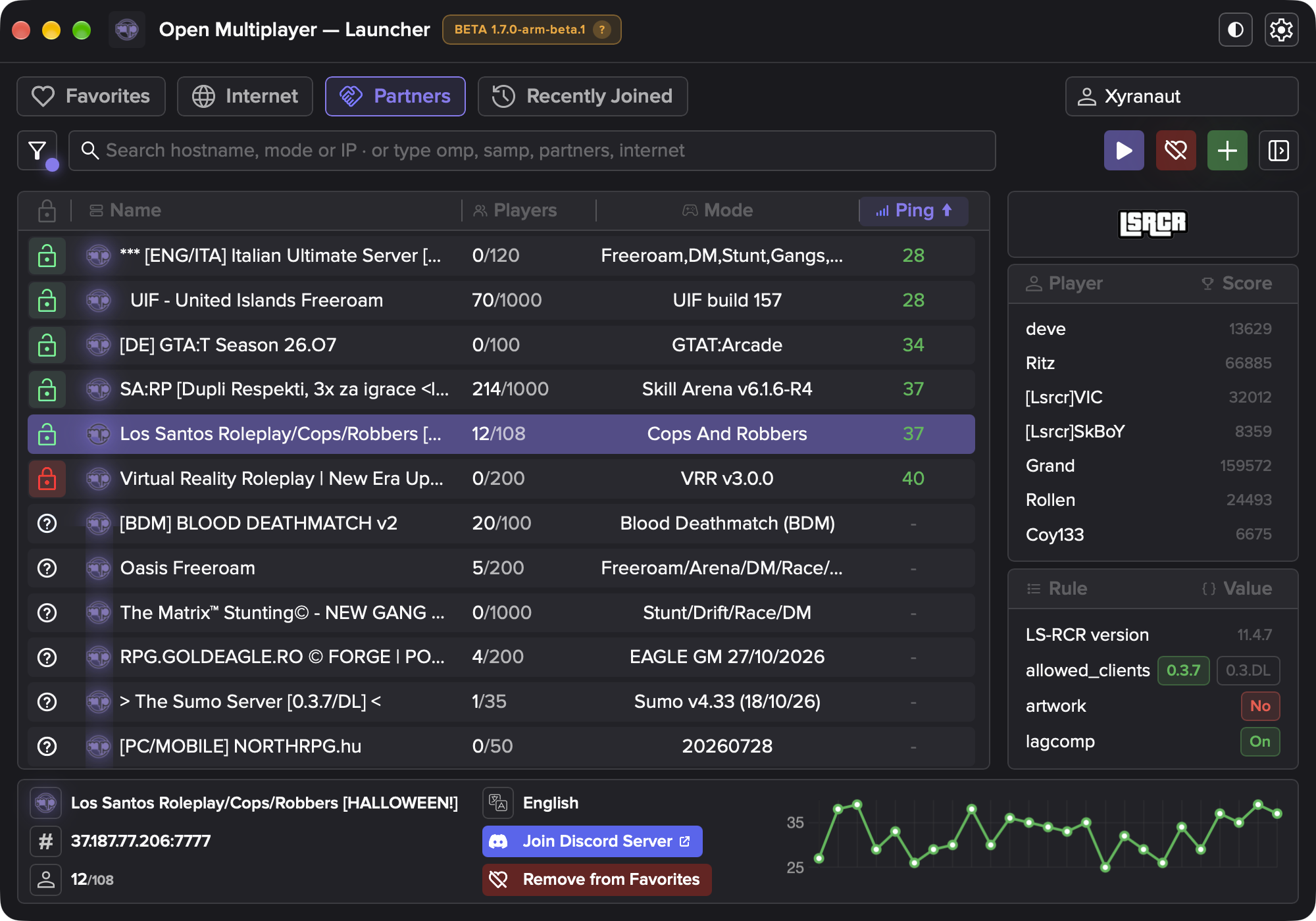Click the green plus add server button
The image size is (1316, 921).
coord(1227,151)
